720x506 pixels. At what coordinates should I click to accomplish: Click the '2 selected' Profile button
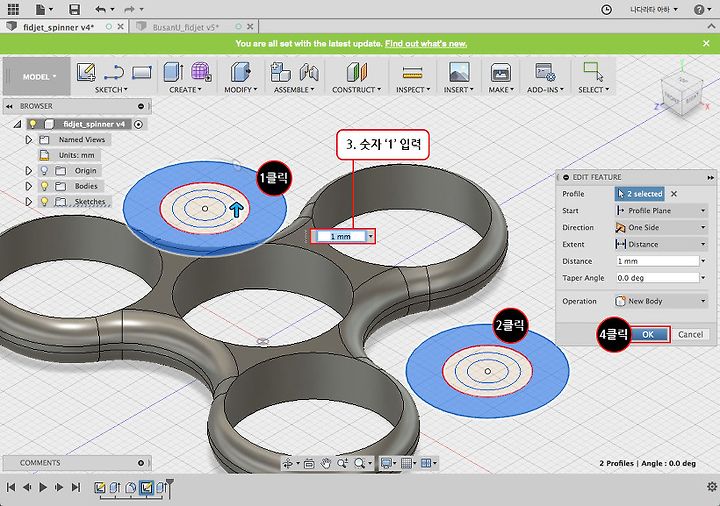640,194
